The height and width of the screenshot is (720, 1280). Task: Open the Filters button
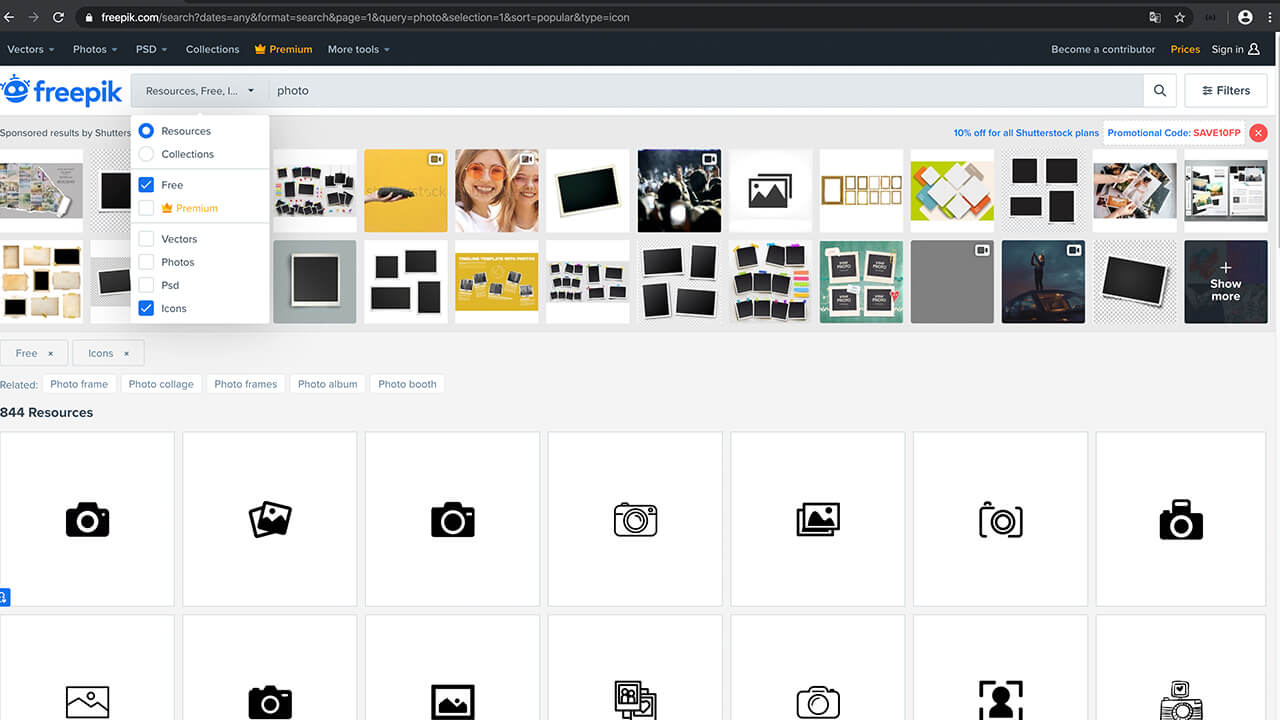(1225, 91)
